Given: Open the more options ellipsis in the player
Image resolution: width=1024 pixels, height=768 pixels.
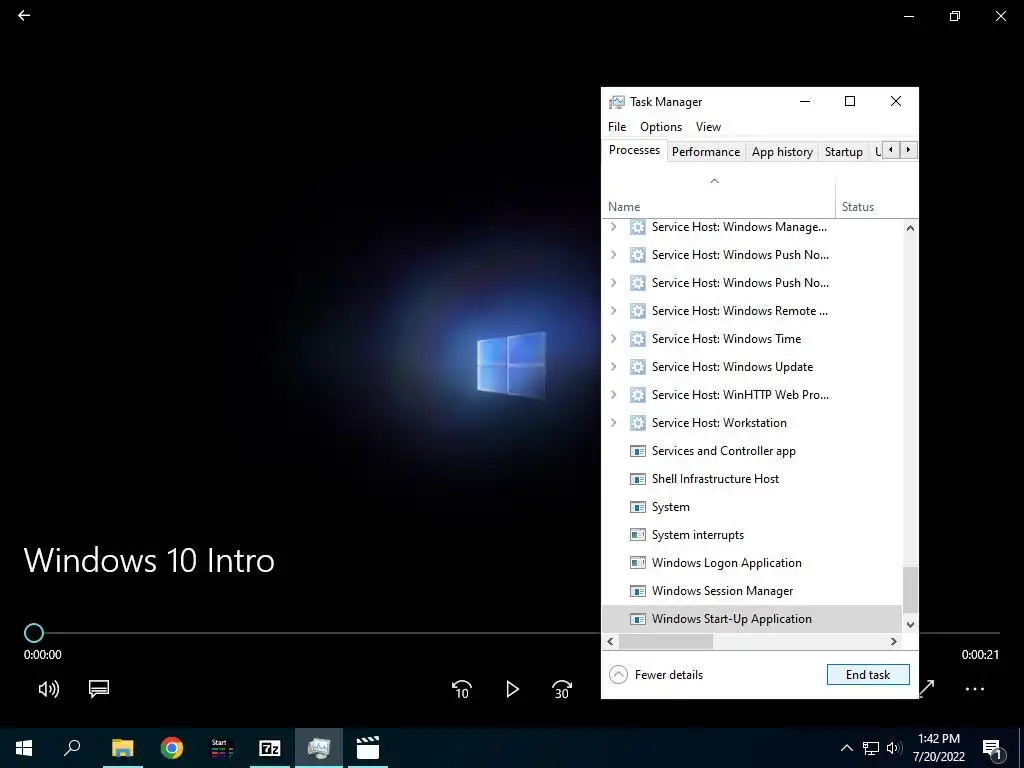Looking at the screenshot, I should coord(974,688).
